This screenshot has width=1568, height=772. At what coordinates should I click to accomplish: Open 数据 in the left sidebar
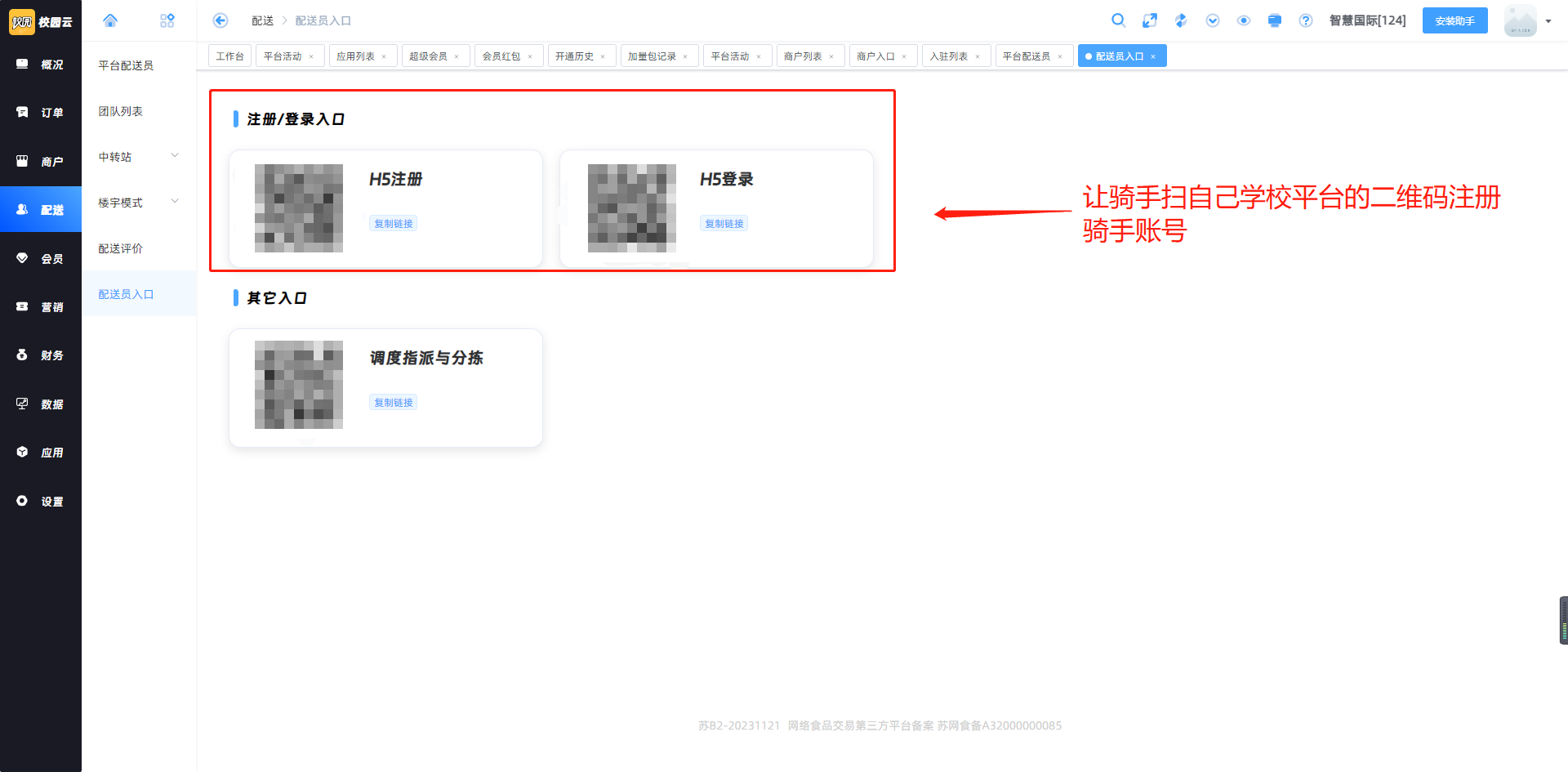(41, 404)
